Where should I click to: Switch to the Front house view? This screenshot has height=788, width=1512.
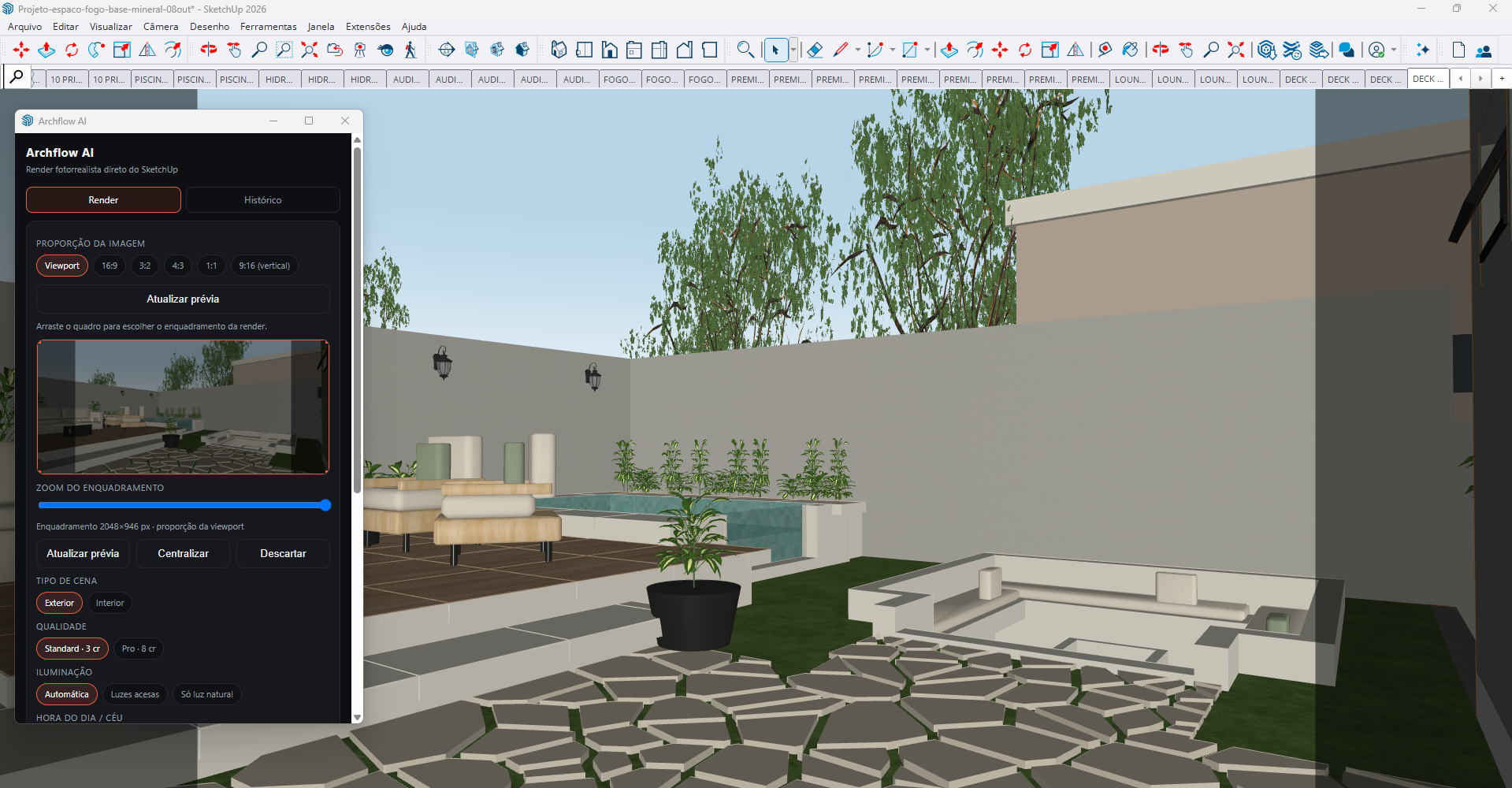click(609, 50)
